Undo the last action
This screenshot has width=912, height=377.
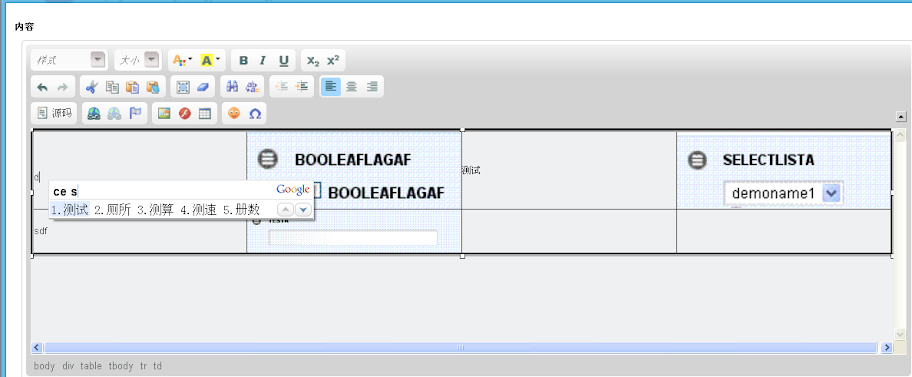pos(42,87)
